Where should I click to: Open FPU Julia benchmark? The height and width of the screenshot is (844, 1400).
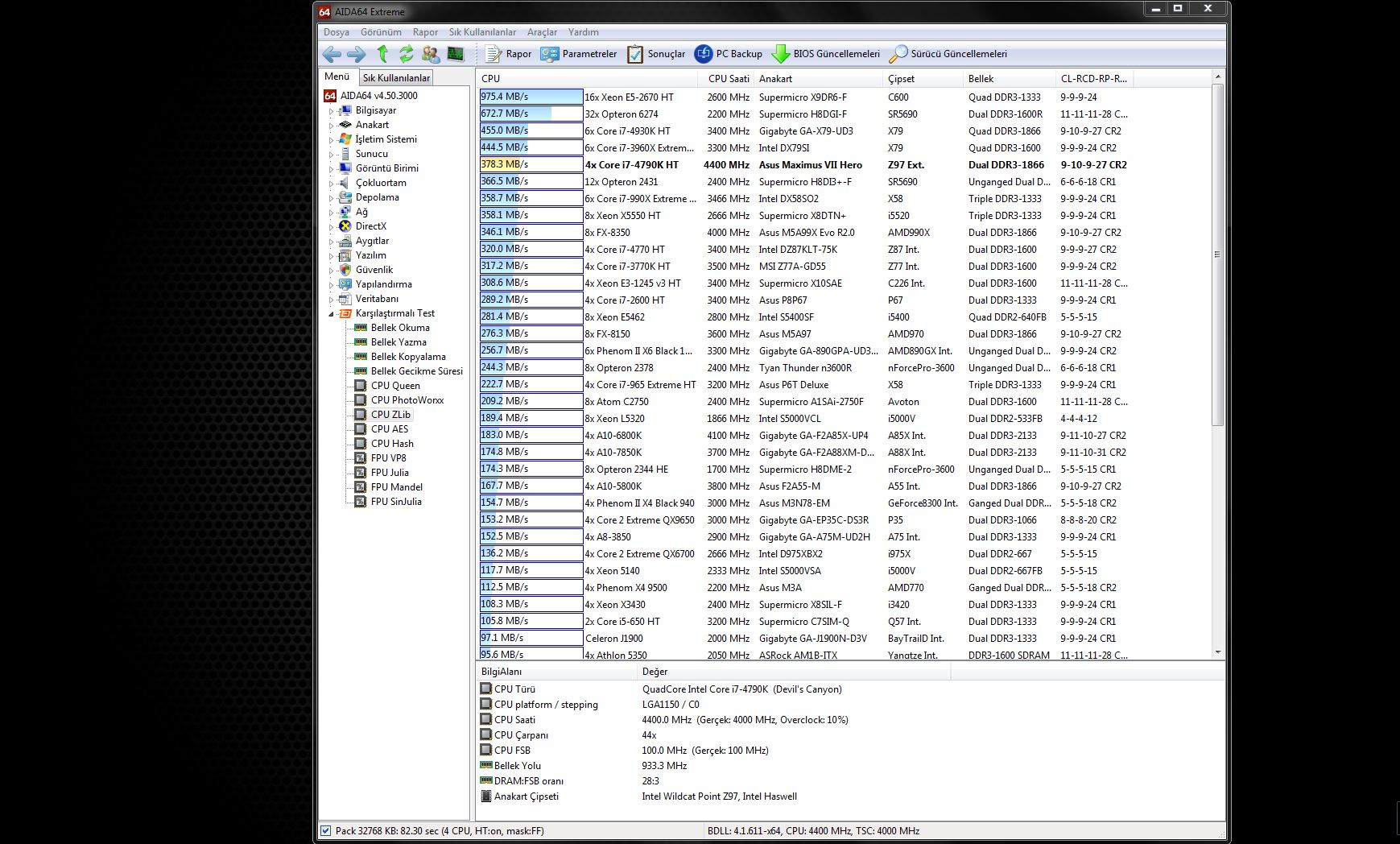(390, 473)
